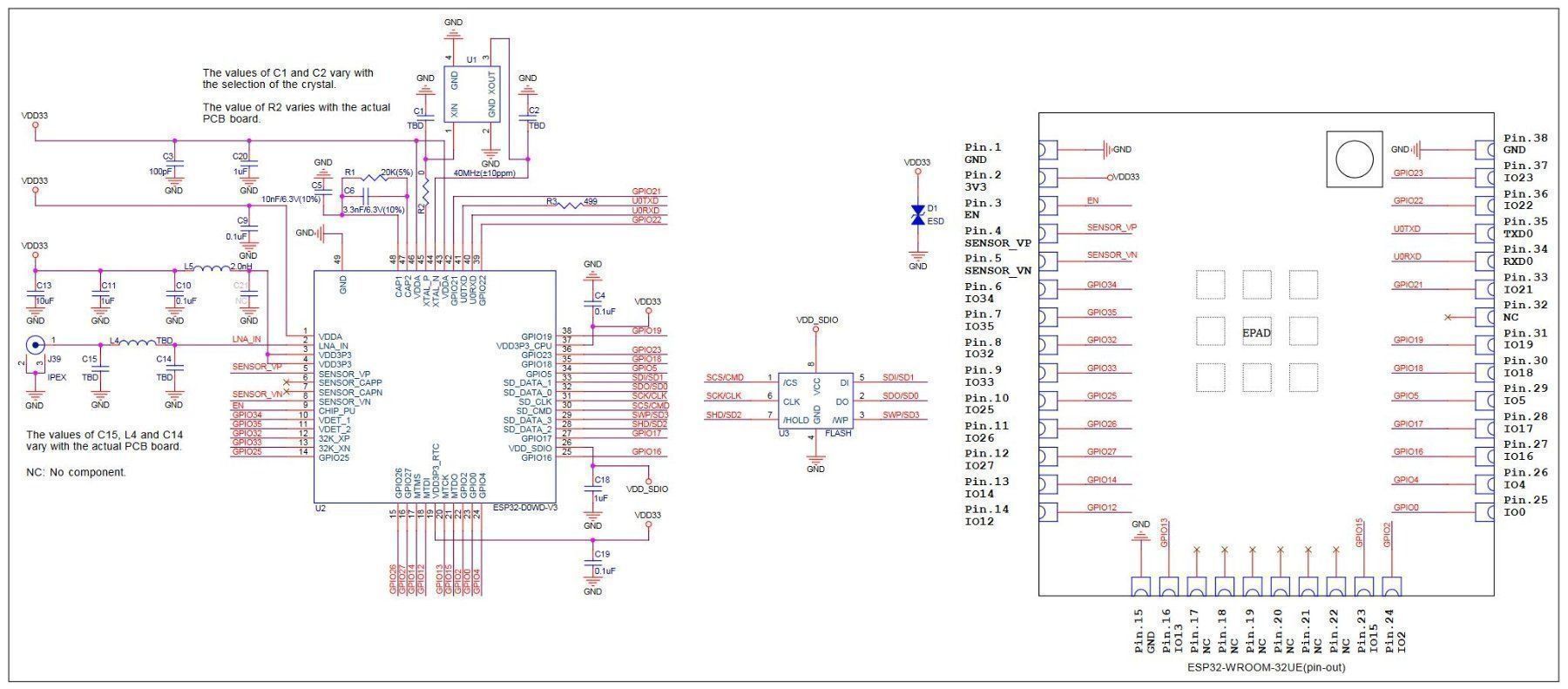The width and height of the screenshot is (1568, 689).
Task: Click the 'Pin.4 SENSOR_VP' label
Action: click(x=998, y=237)
